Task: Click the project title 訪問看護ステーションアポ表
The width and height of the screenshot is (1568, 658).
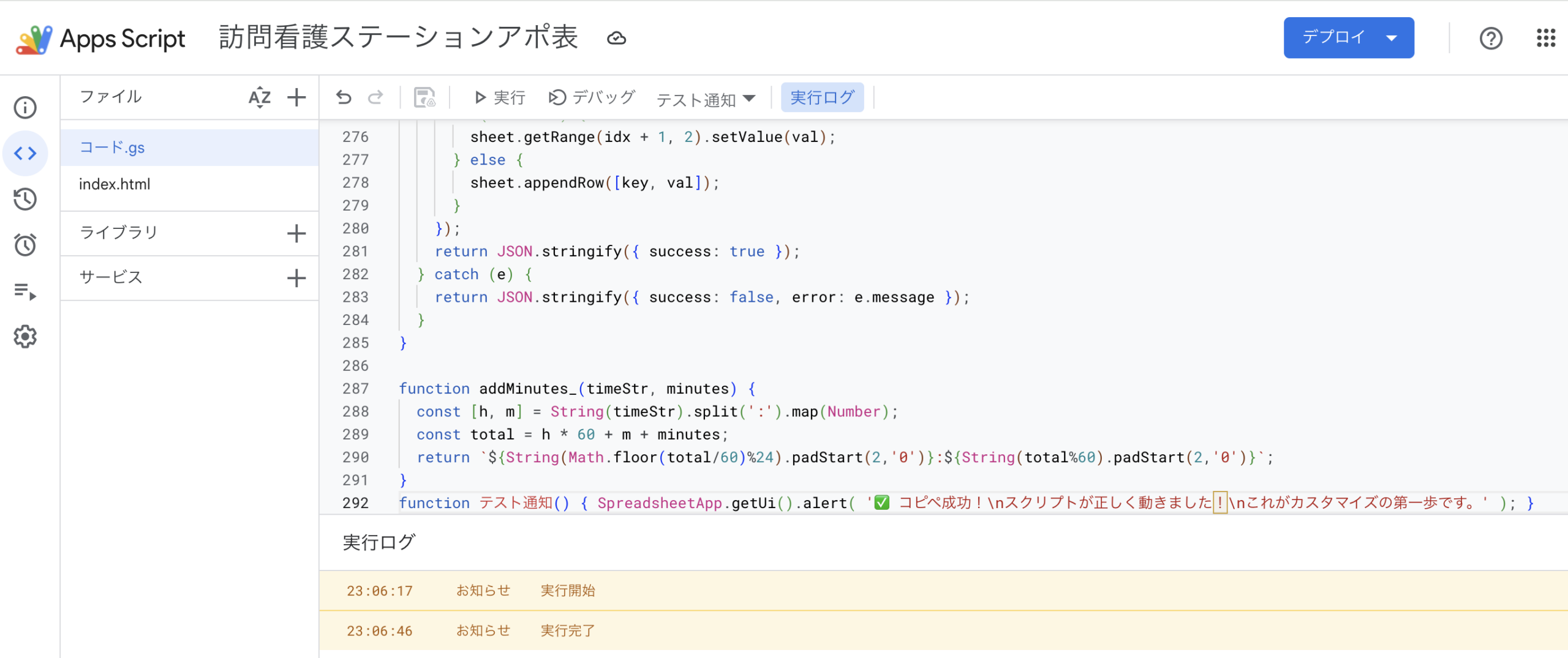Action: [398, 38]
